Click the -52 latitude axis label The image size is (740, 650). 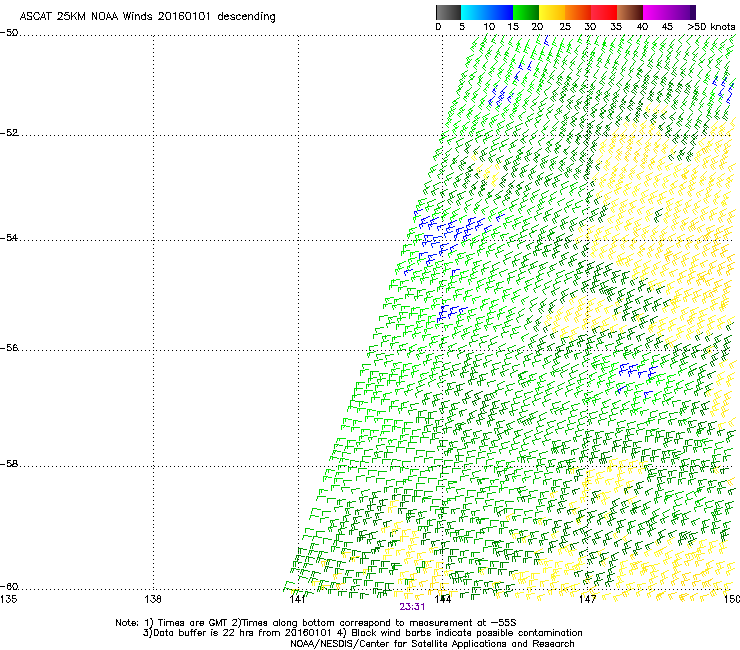(9, 133)
